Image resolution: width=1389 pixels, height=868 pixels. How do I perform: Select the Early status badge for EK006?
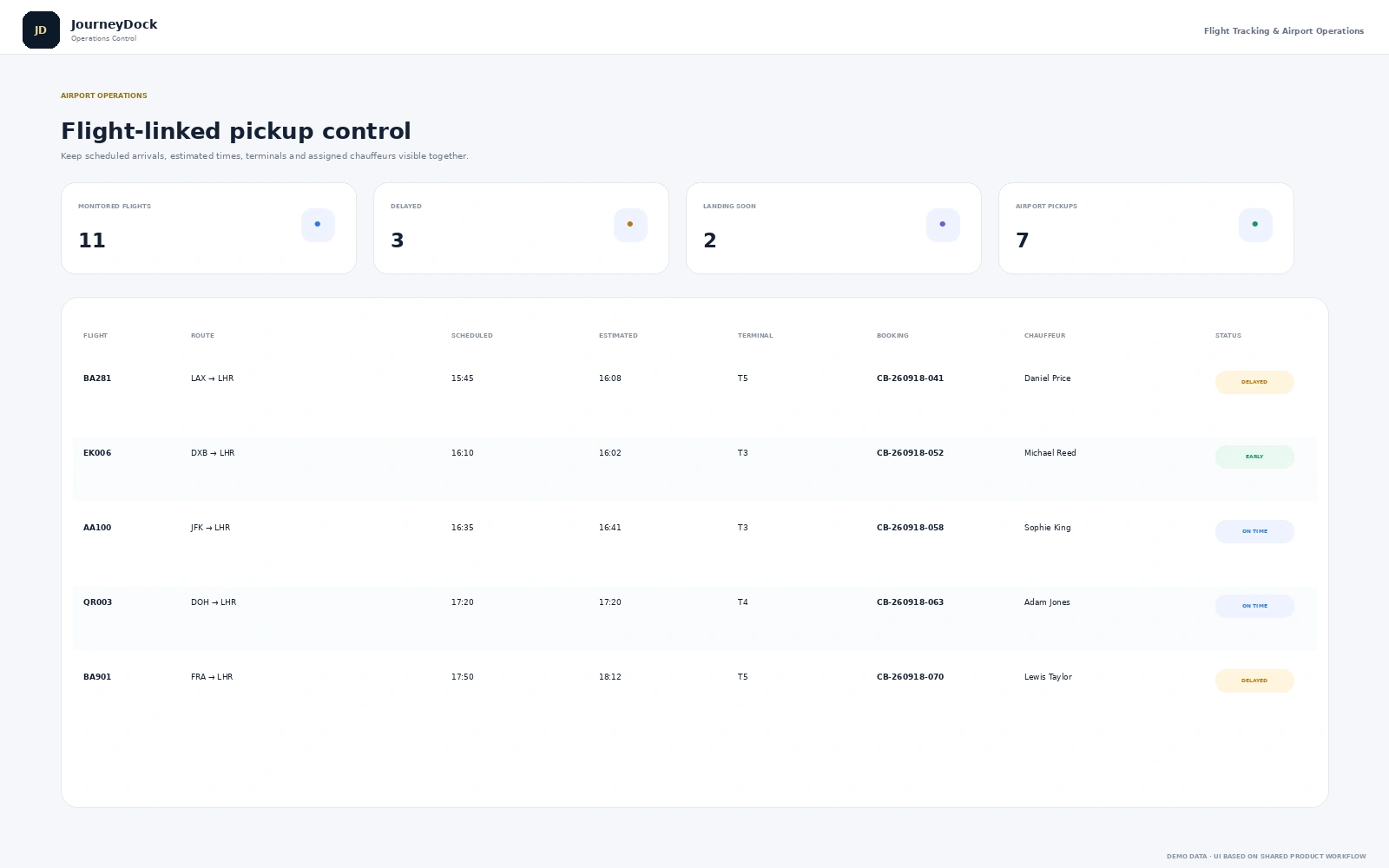tap(1254, 457)
